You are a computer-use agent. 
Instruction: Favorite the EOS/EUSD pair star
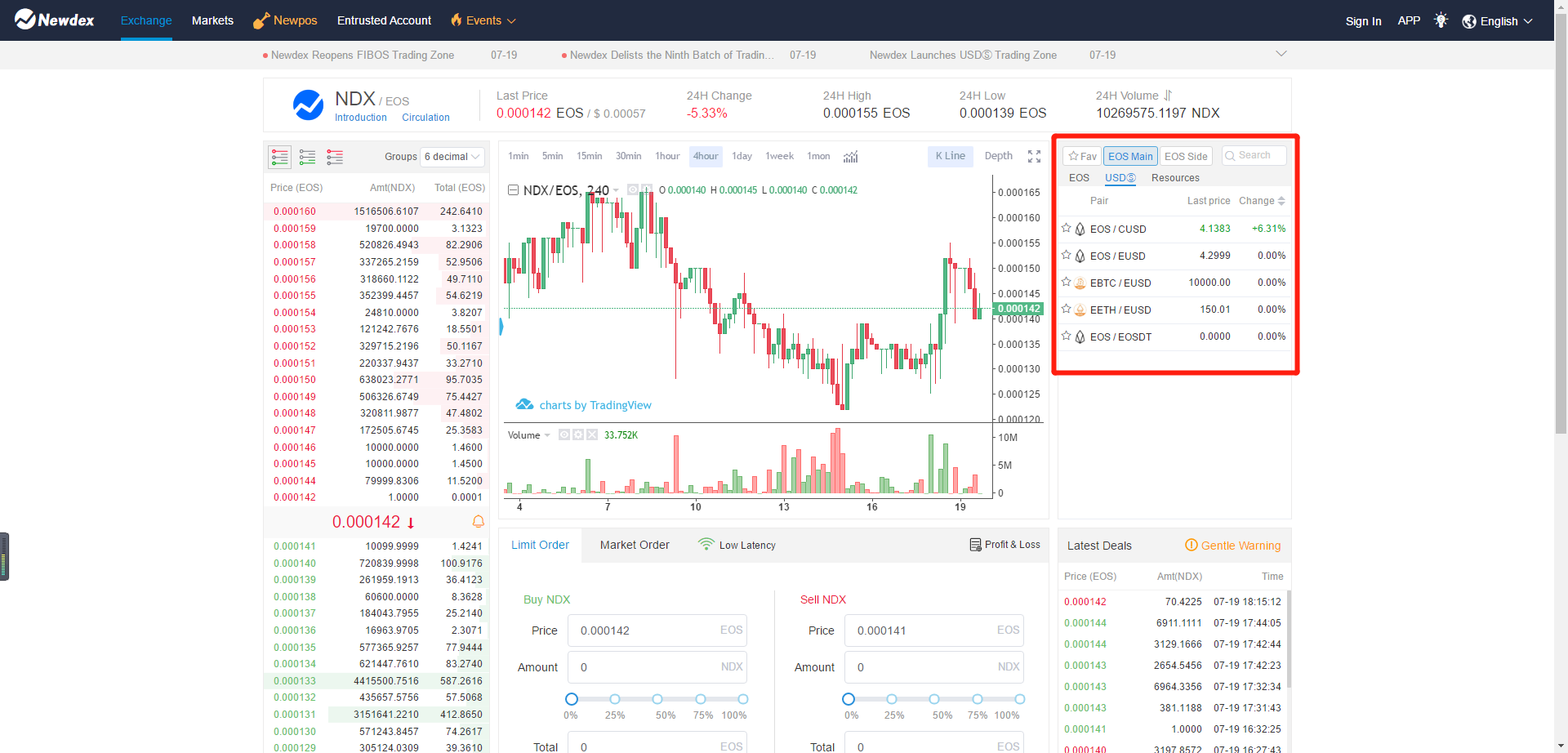[1066, 256]
